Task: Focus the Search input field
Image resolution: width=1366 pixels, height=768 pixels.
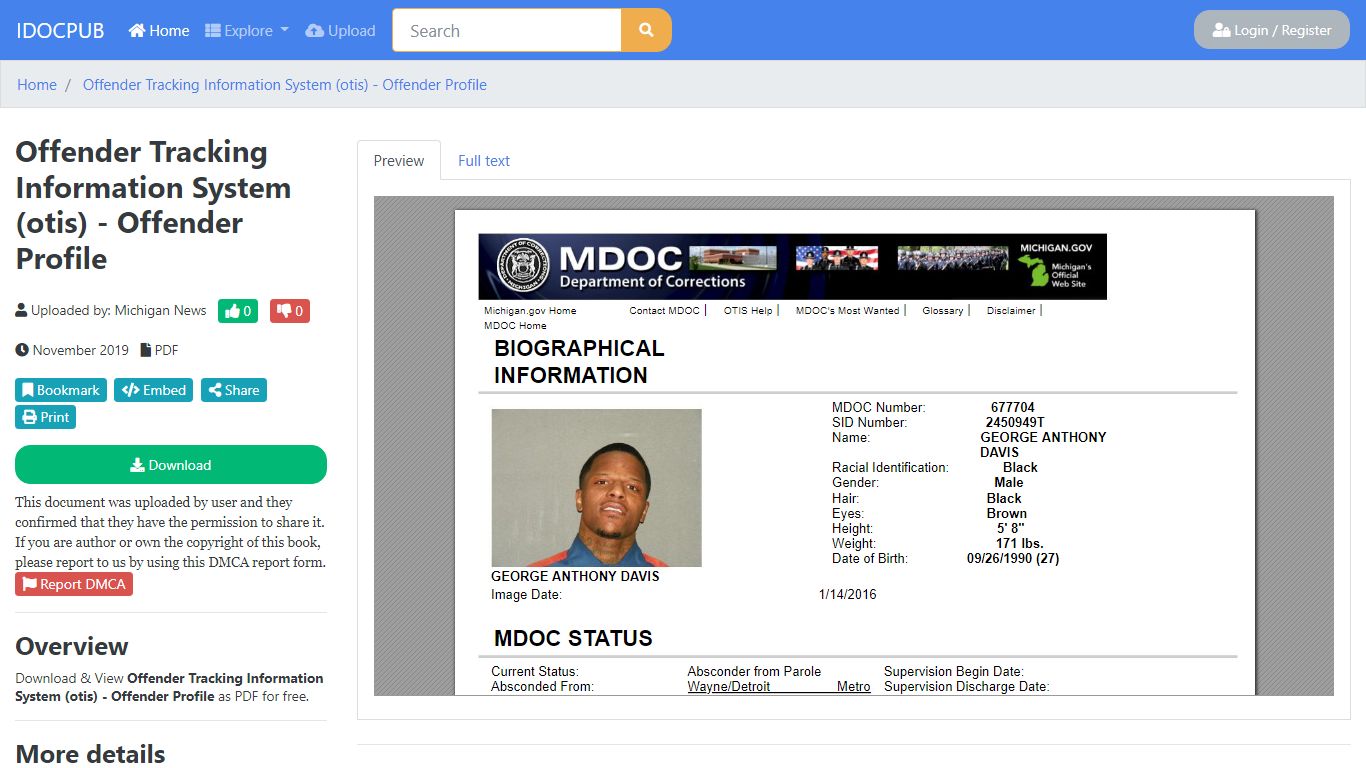Action: 507,30
